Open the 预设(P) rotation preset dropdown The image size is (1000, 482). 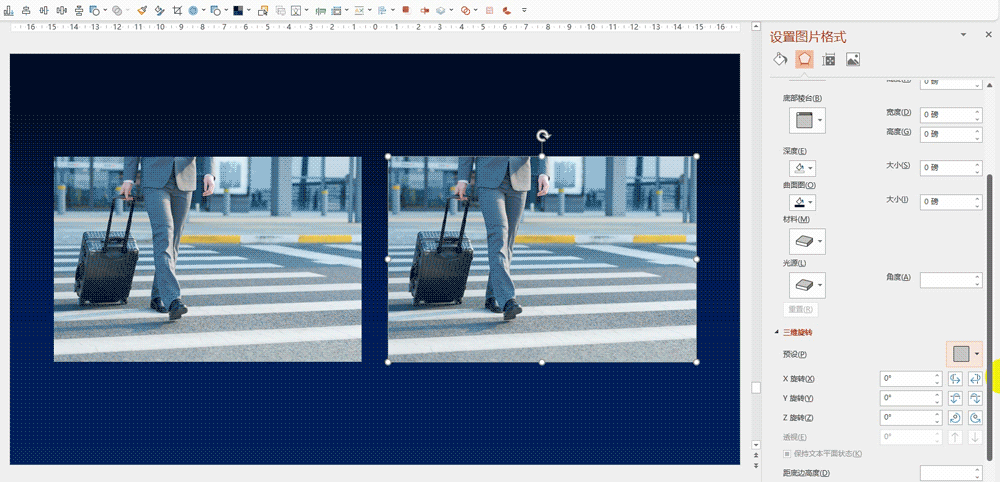[x=964, y=353]
